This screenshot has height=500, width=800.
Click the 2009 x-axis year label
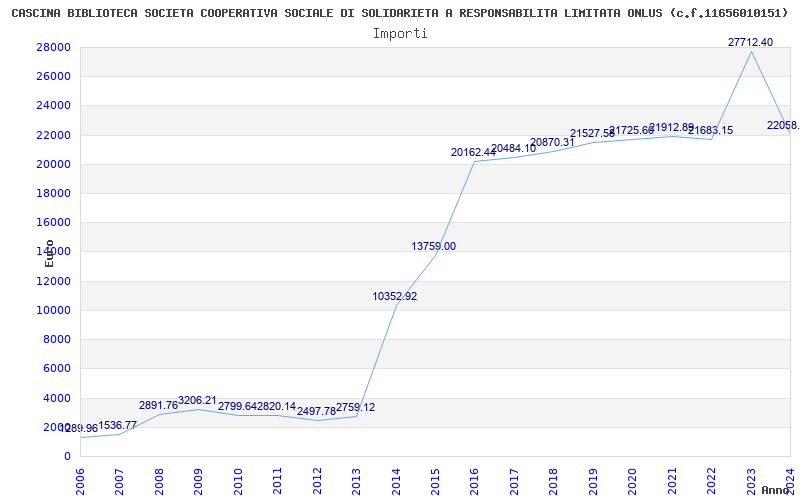coord(198,482)
